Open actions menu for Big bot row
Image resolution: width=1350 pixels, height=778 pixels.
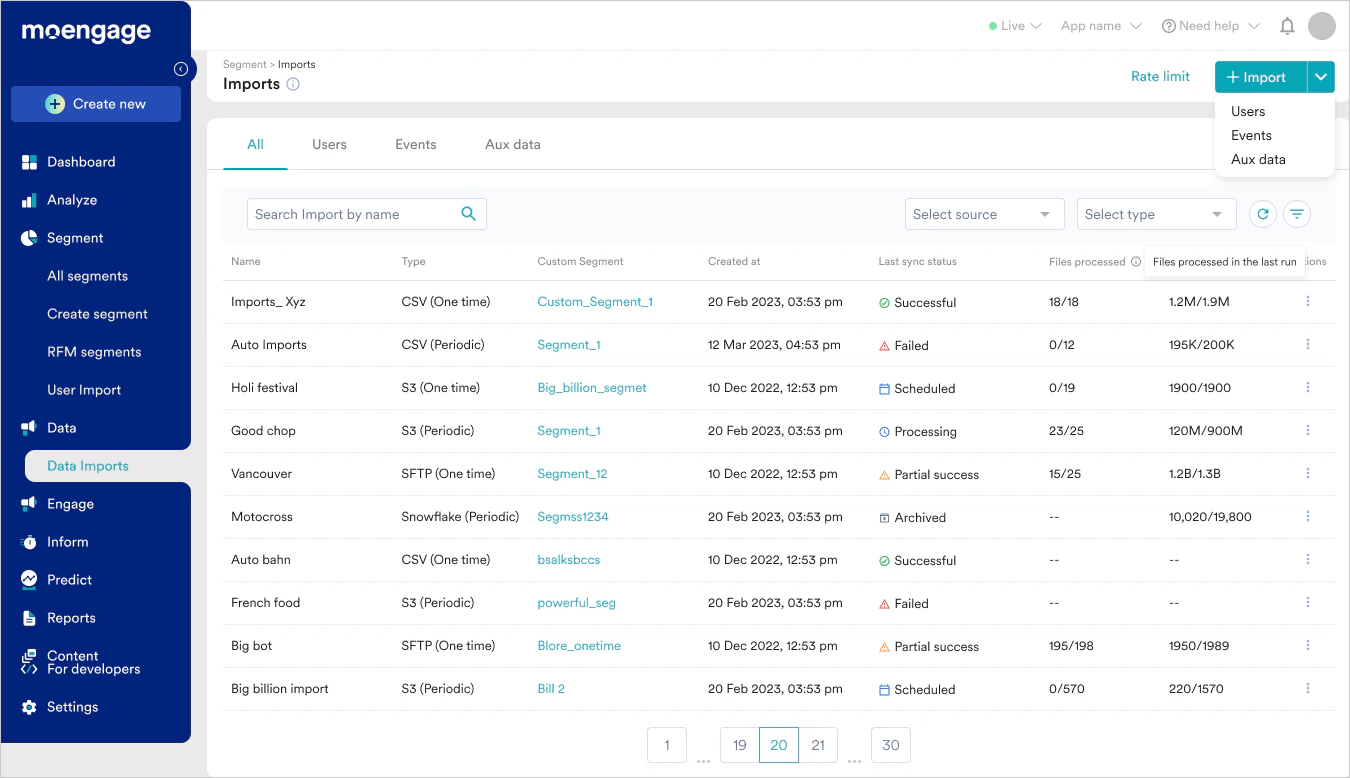tap(1308, 646)
